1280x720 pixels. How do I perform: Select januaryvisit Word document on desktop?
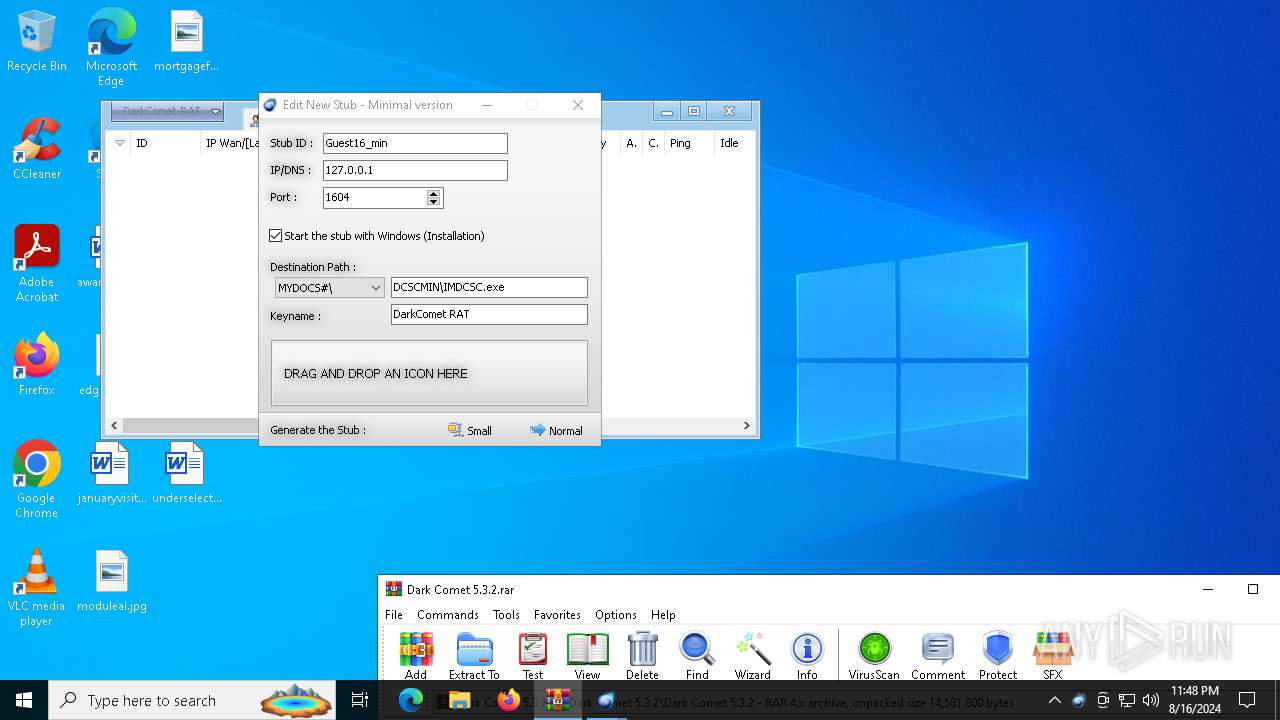(x=111, y=474)
